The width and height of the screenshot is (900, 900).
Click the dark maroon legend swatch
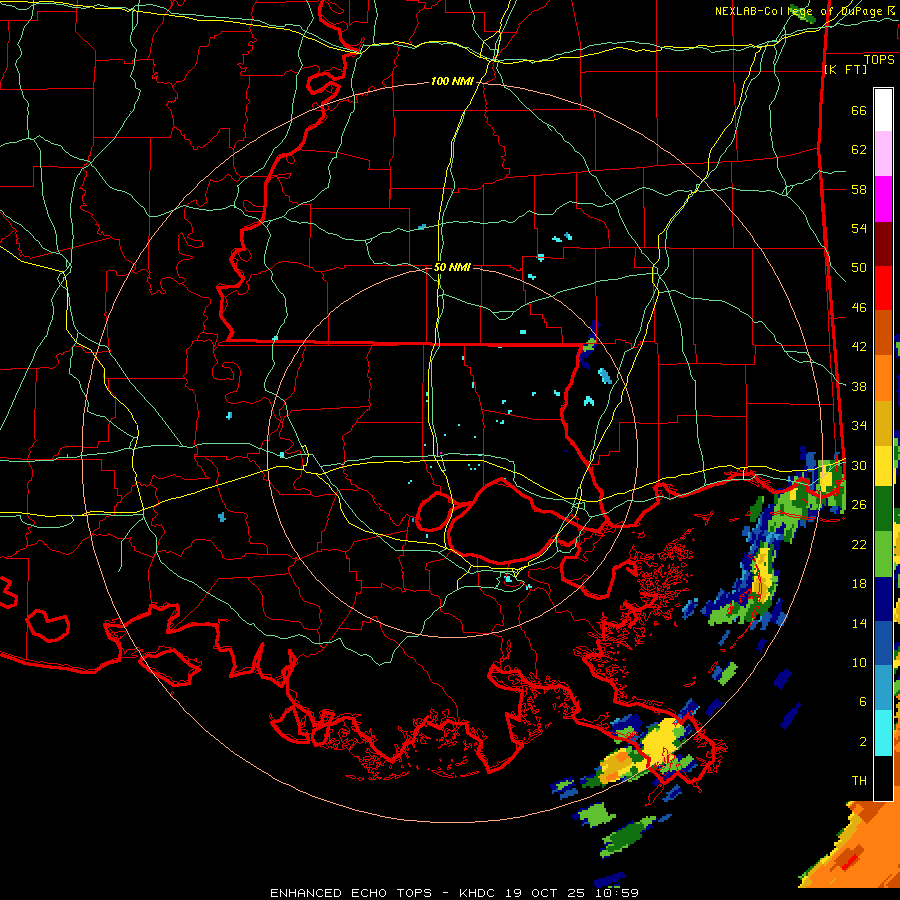click(x=883, y=243)
